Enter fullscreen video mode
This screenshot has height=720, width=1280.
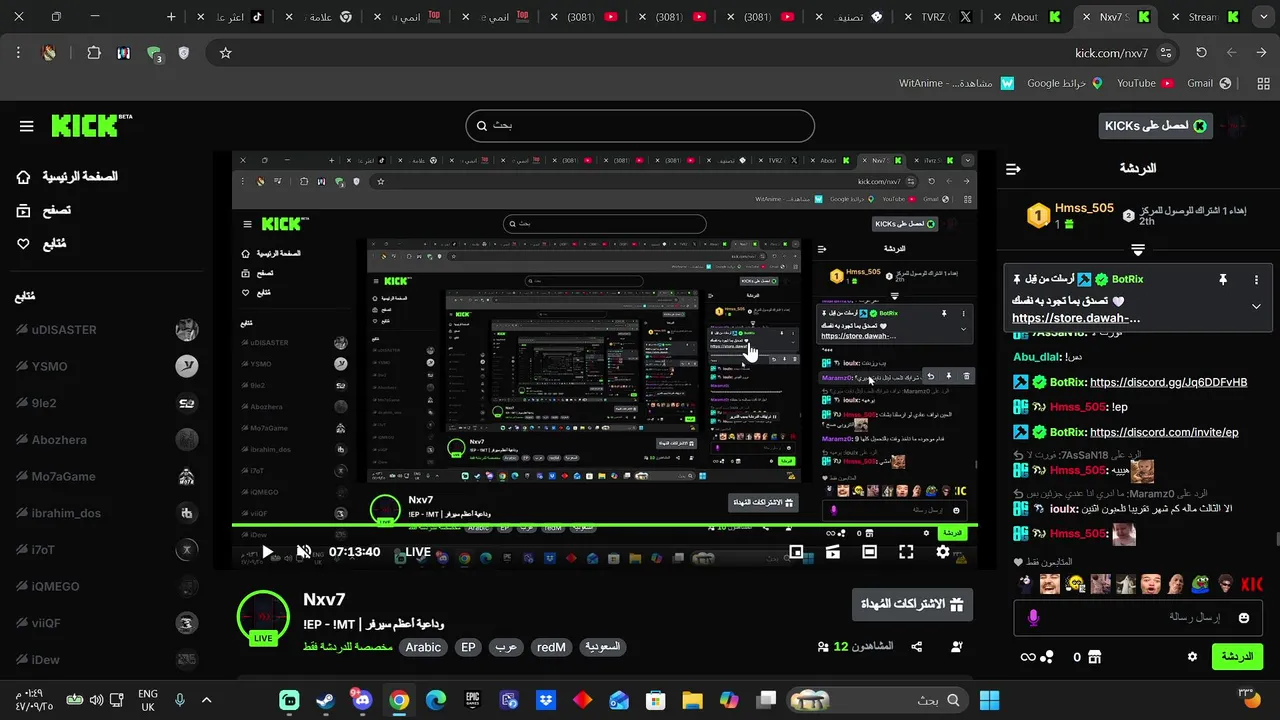point(906,552)
